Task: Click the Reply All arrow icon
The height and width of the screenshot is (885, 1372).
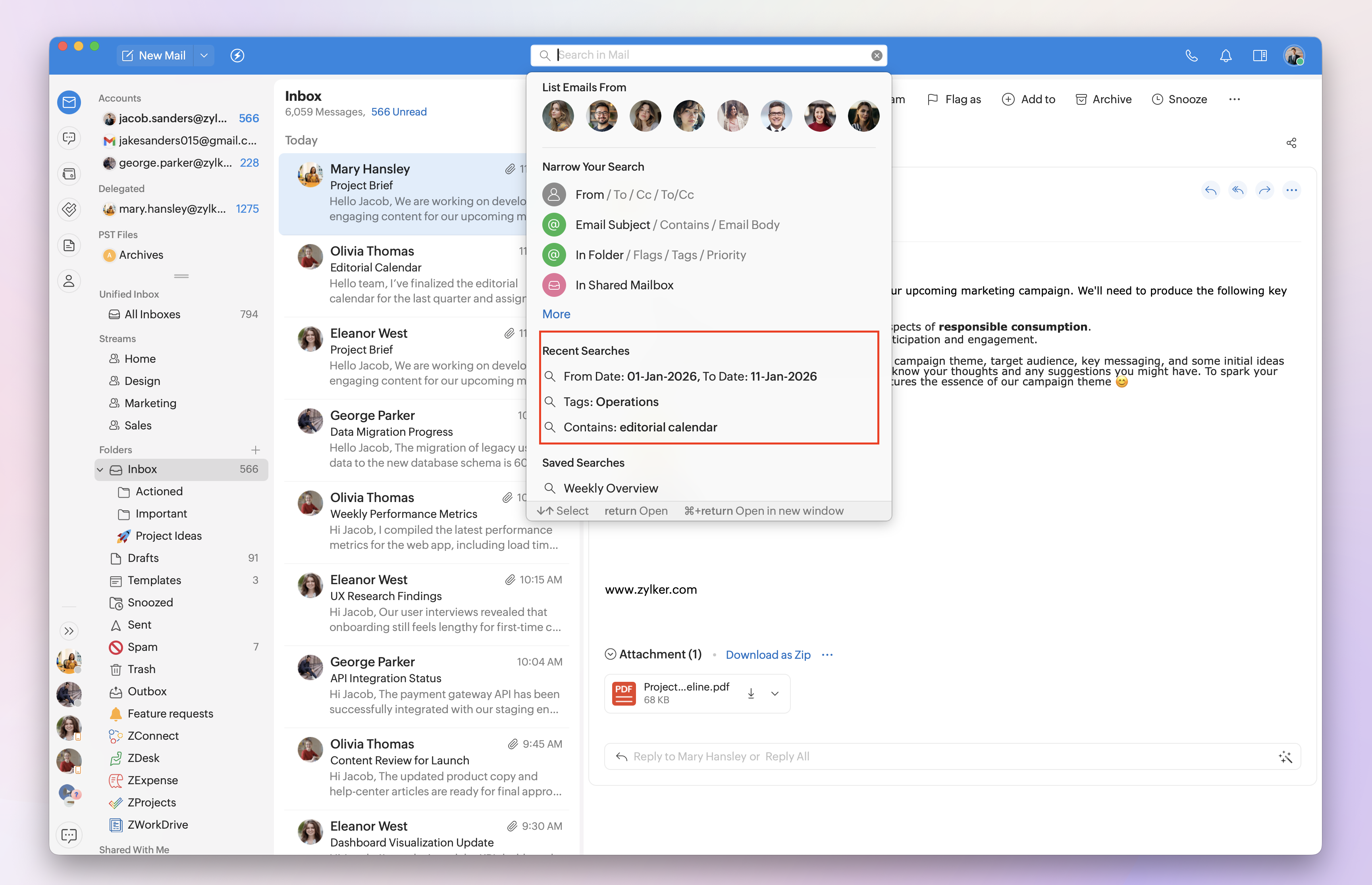Action: [x=1237, y=190]
